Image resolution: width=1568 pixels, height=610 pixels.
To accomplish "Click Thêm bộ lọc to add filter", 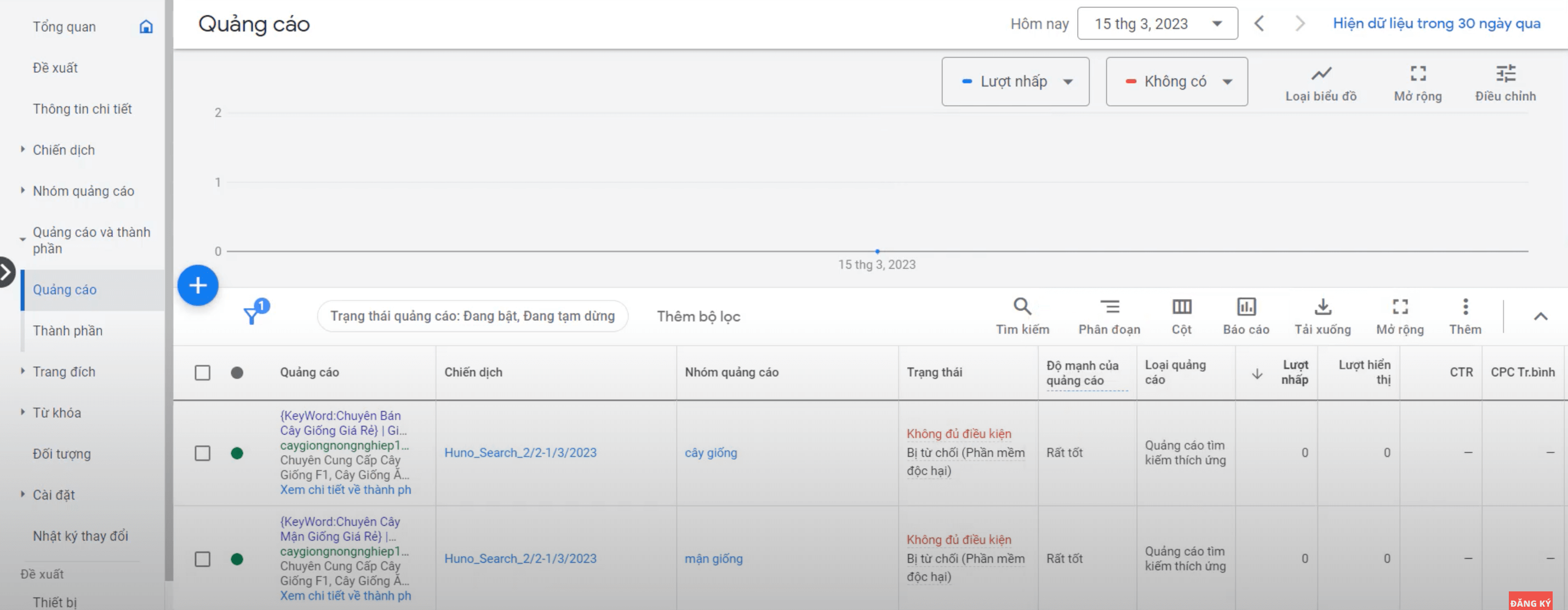I will coord(698,316).
